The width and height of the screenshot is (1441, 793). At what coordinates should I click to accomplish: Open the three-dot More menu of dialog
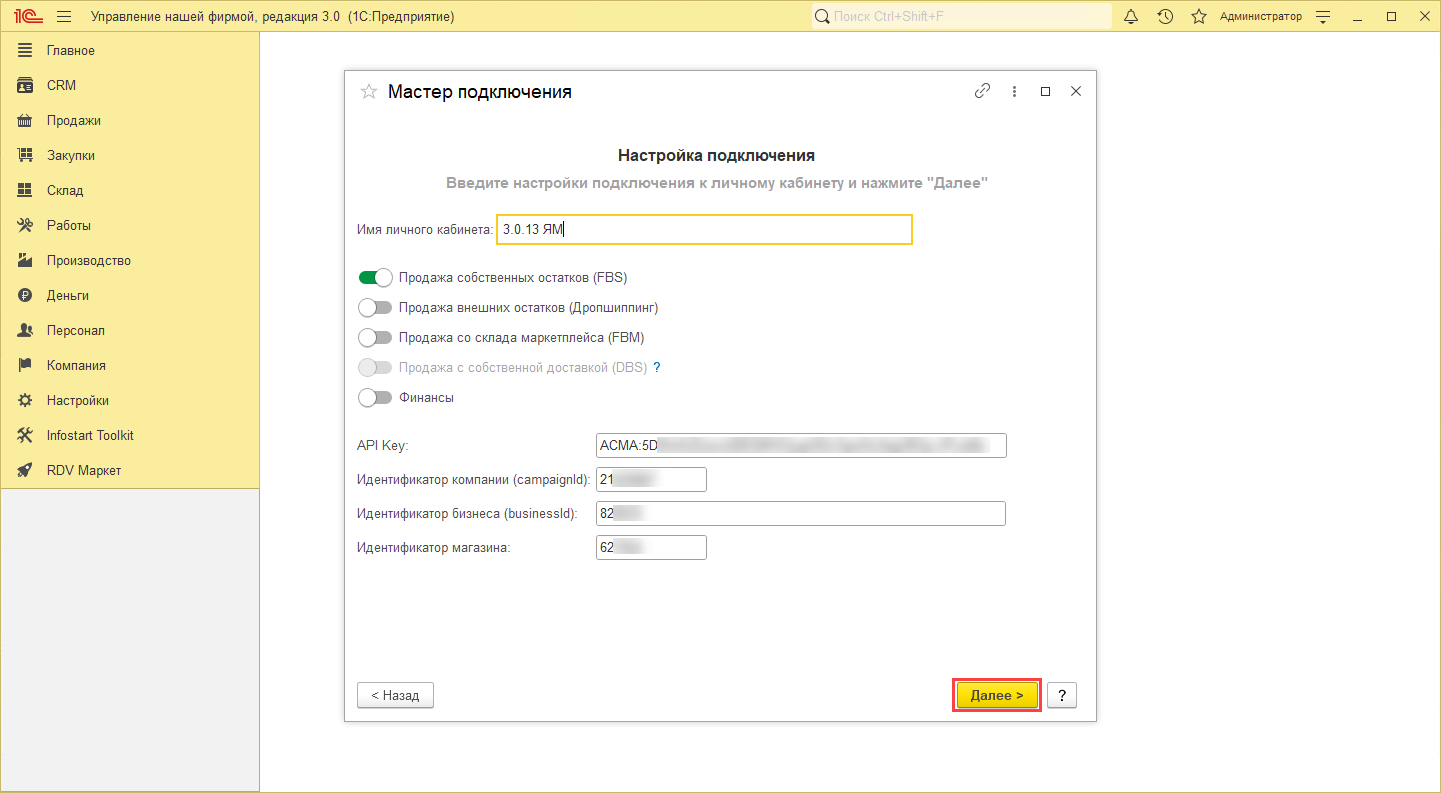point(1014,91)
